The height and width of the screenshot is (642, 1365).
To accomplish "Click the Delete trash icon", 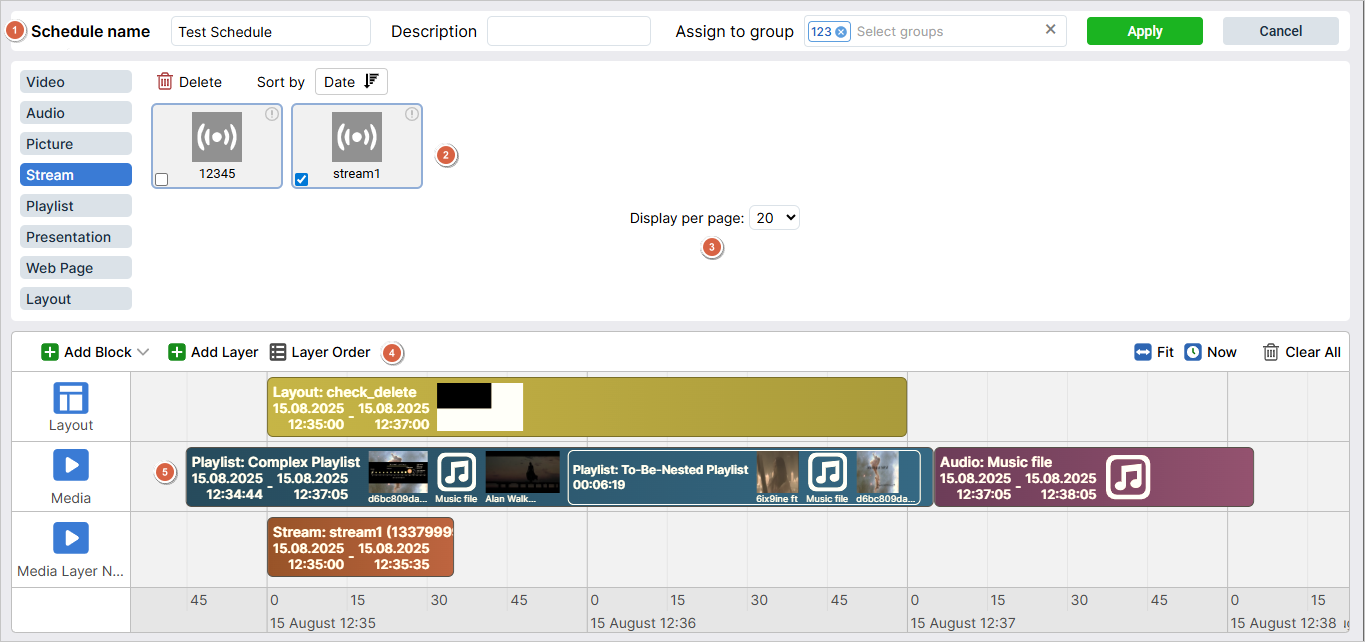I will (x=165, y=82).
